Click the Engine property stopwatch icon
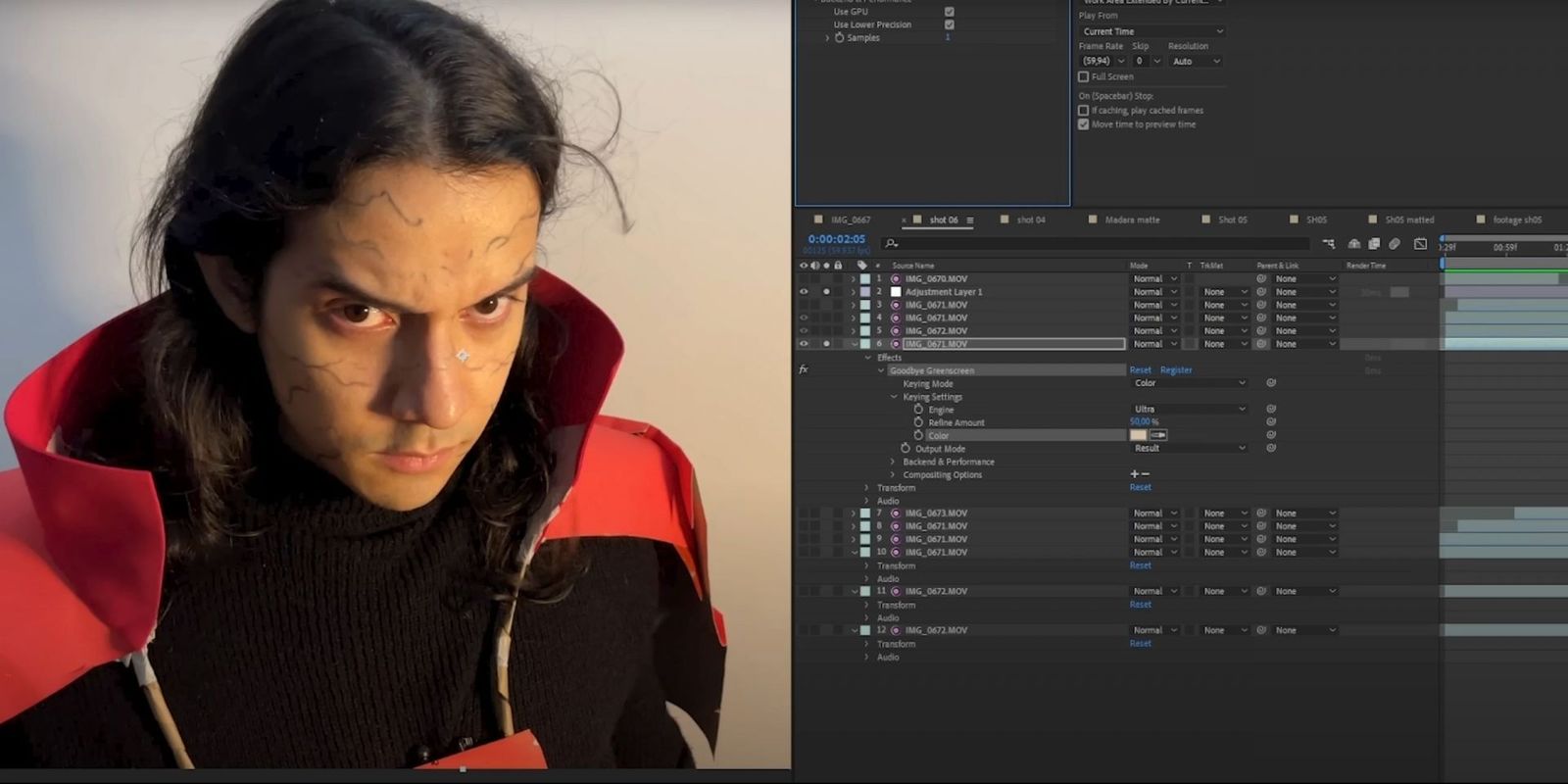Screen dimensions: 1568x784 point(918,410)
